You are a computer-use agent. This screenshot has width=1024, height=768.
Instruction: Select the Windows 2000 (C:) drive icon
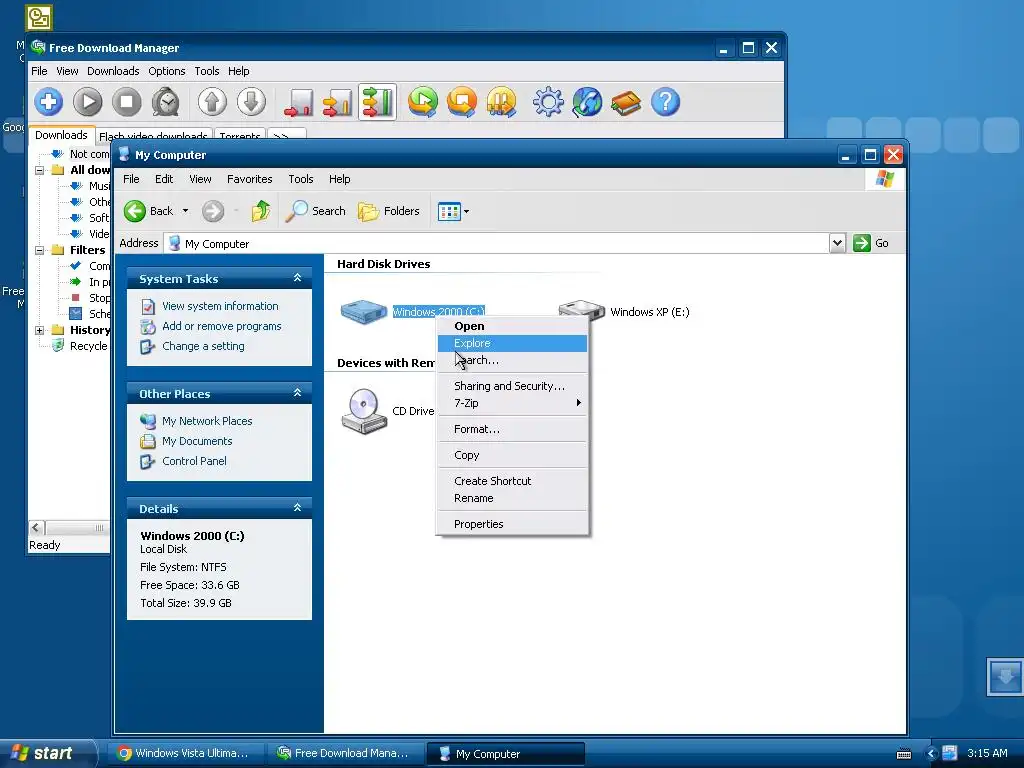364,311
